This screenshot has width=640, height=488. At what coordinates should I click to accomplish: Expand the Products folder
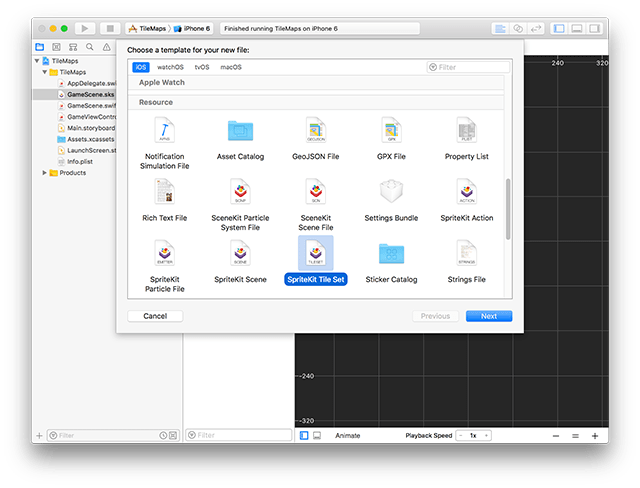tap(44, 173)
